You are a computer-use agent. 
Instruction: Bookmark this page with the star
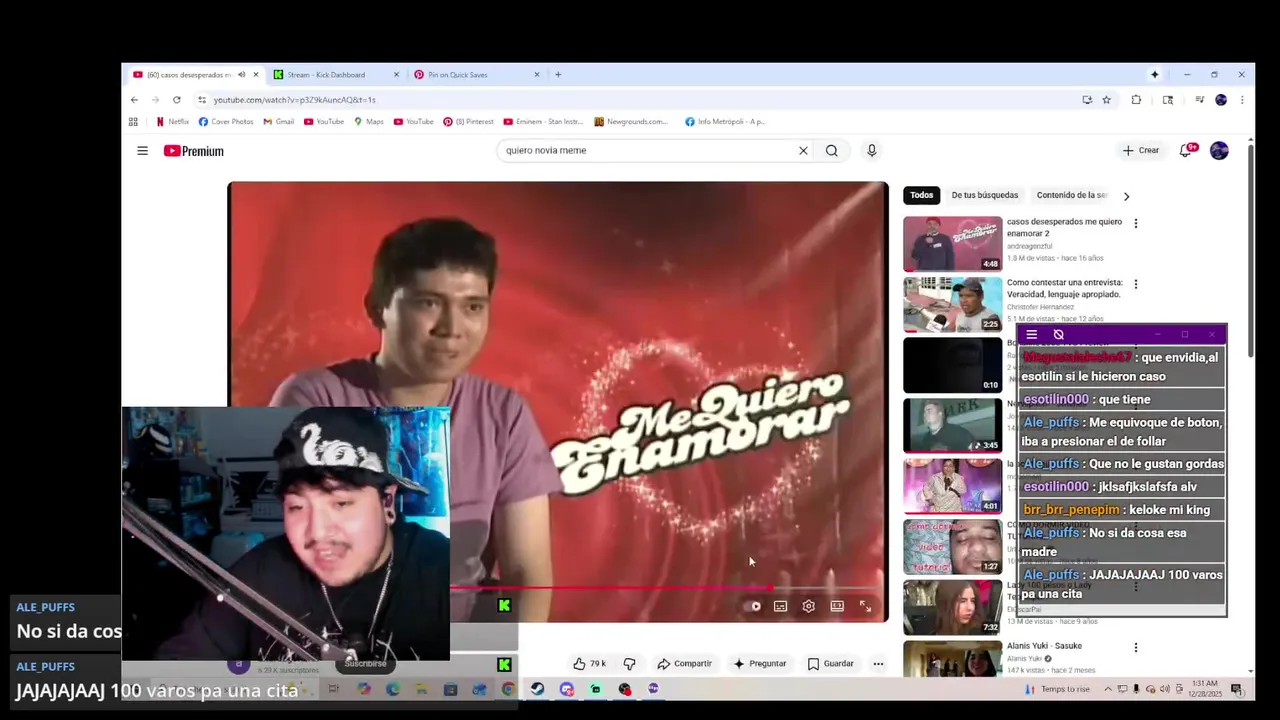1106,100
